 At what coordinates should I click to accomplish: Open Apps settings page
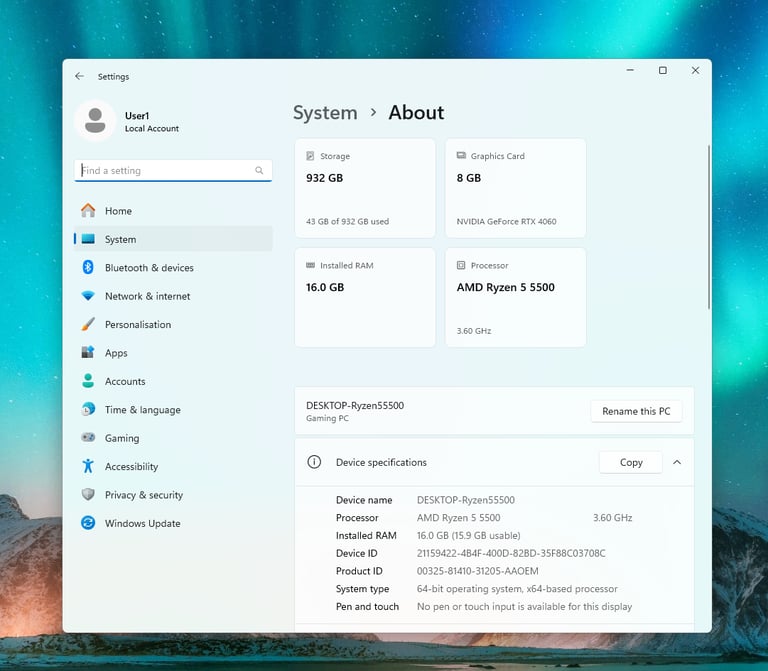(x=173, y=353)
